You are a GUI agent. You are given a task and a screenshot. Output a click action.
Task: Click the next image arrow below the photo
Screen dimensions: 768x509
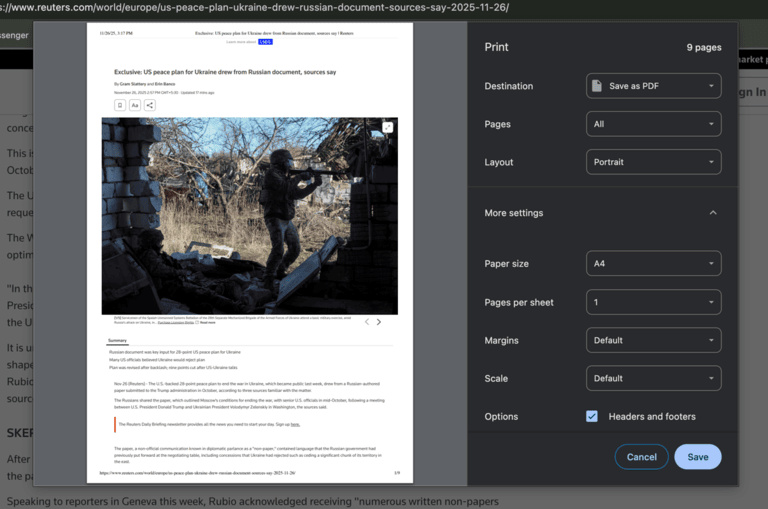379,322
